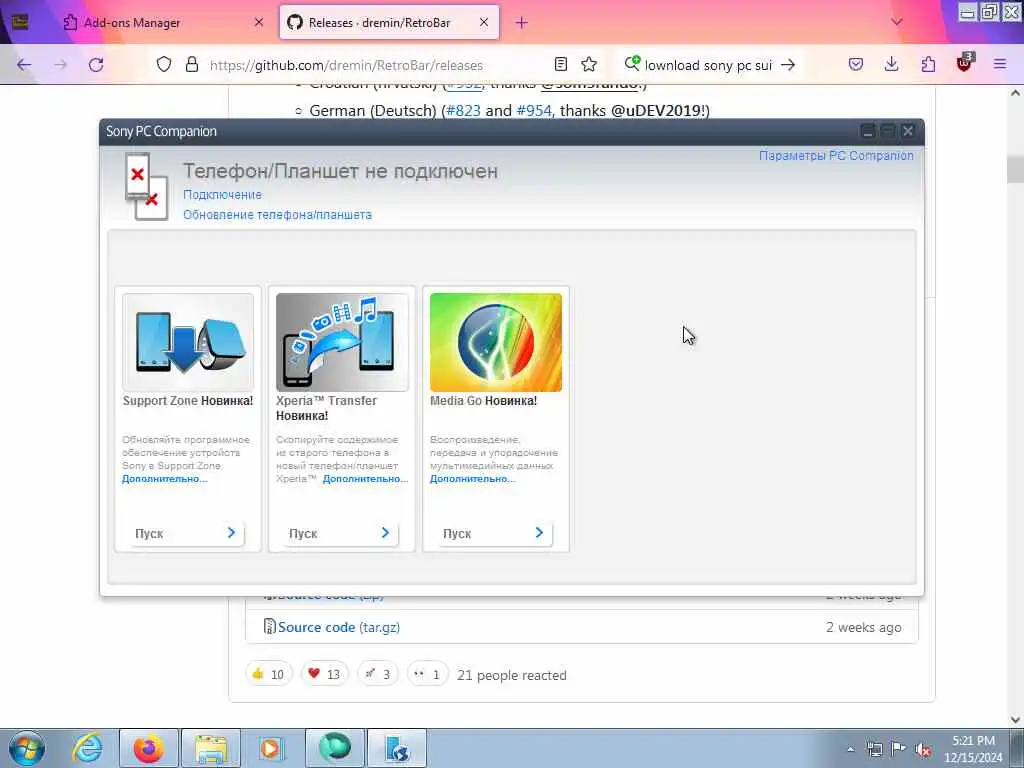Open @uDEV2019 user mention
This screenshot has height=768, width=1024.
click(656, 110)
